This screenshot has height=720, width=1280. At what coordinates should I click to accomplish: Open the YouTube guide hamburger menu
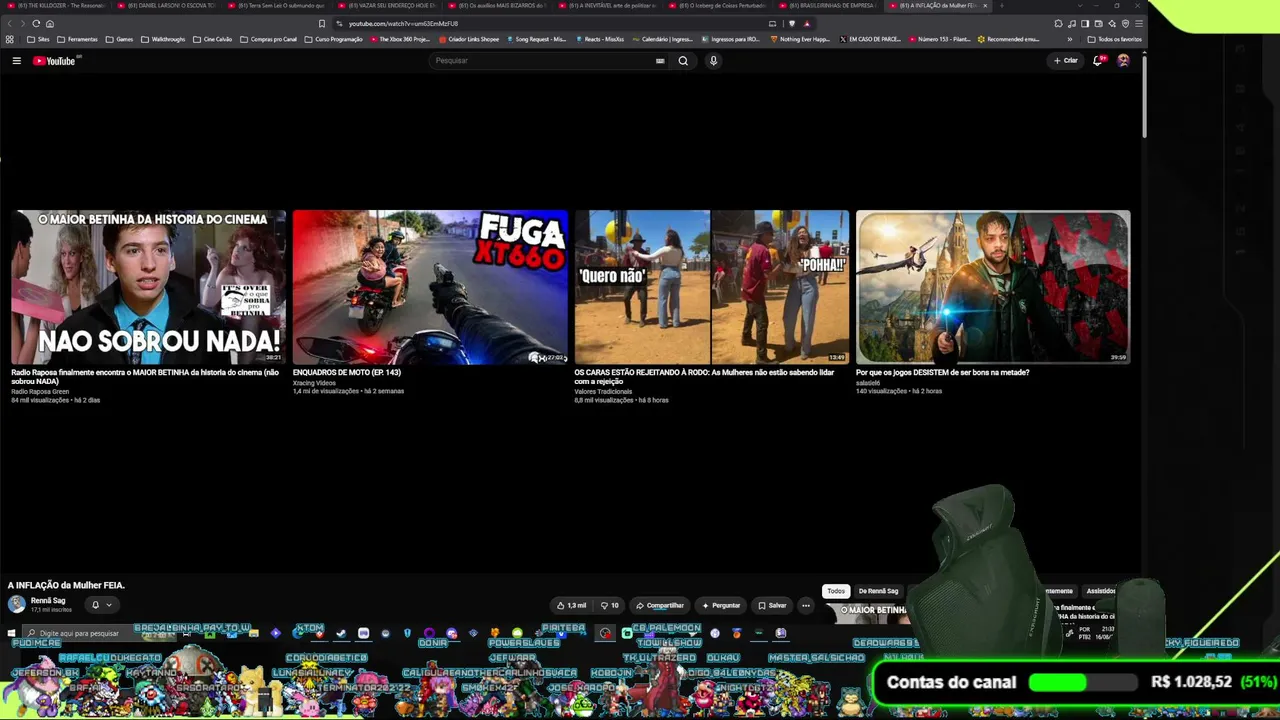[x=16, y=61]
